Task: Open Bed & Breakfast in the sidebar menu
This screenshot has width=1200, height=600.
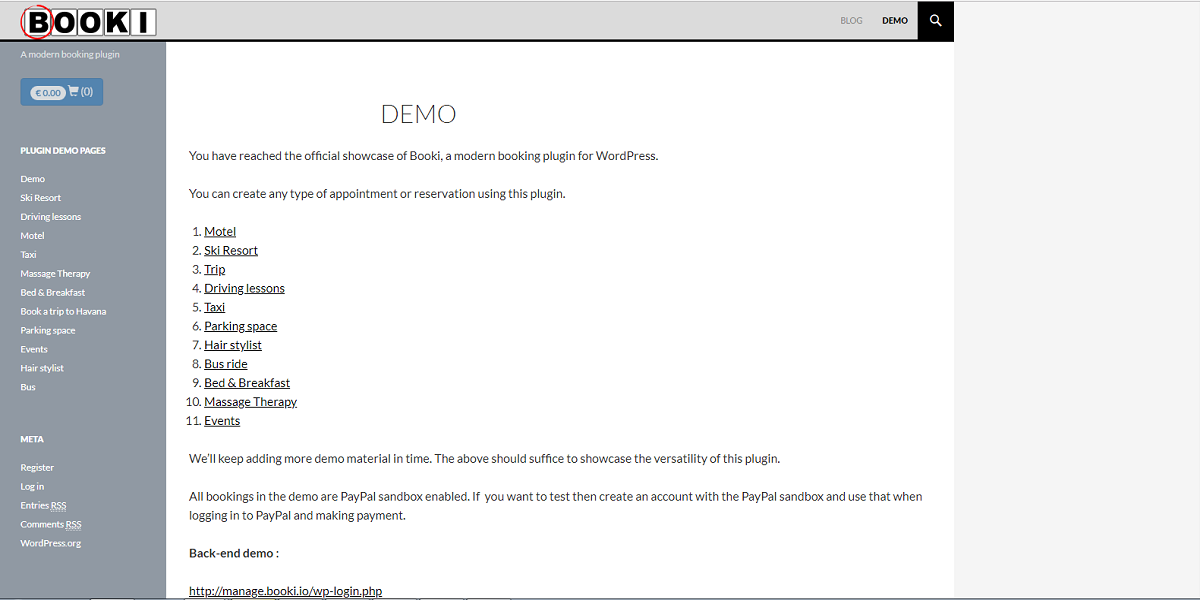Action: pyautogui.click(x=53, y=293)
